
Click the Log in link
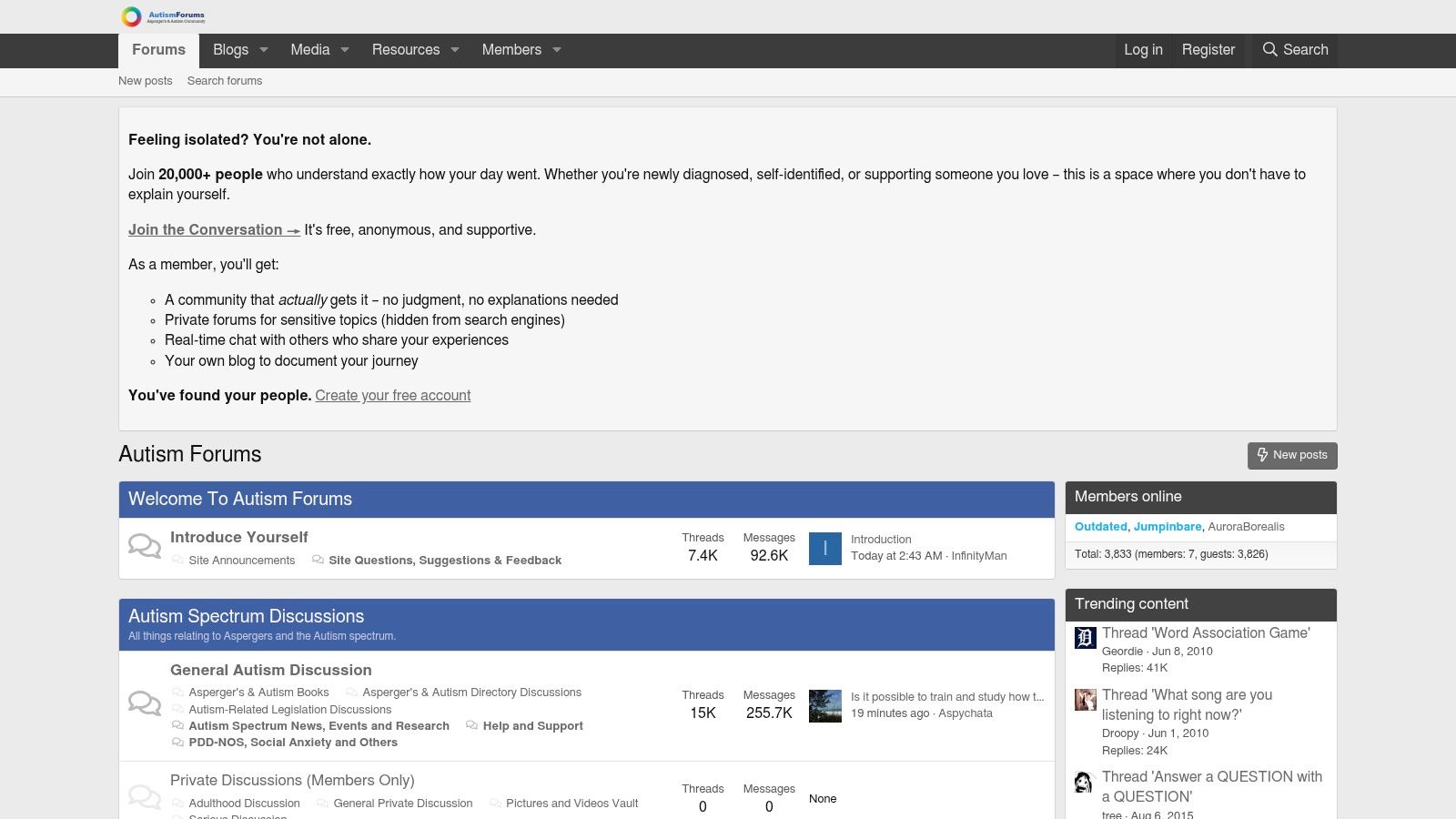pyautogui.click(x=1143, y=50)
